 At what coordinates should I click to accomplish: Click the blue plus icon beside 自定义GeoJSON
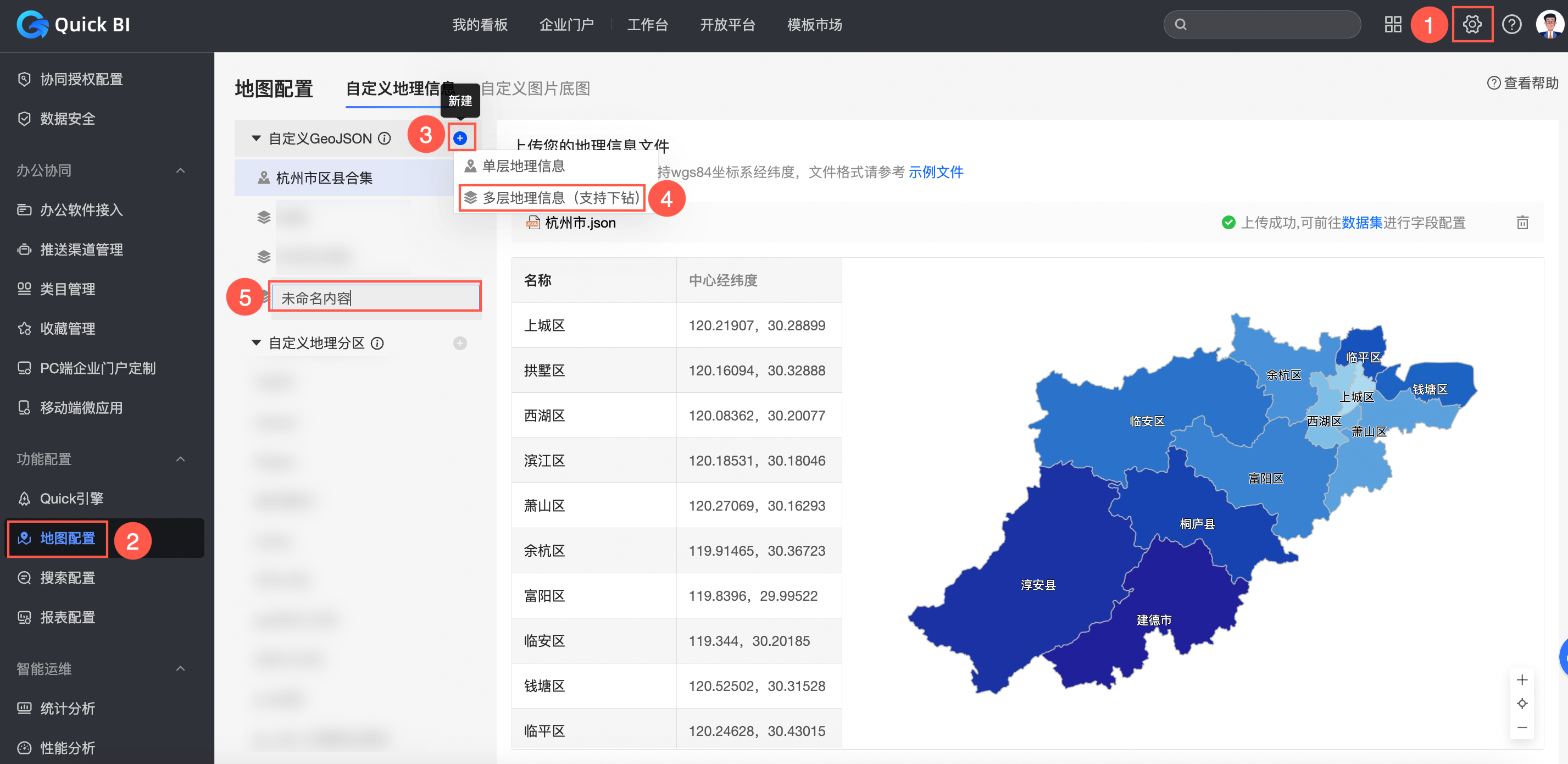[460, 138]
